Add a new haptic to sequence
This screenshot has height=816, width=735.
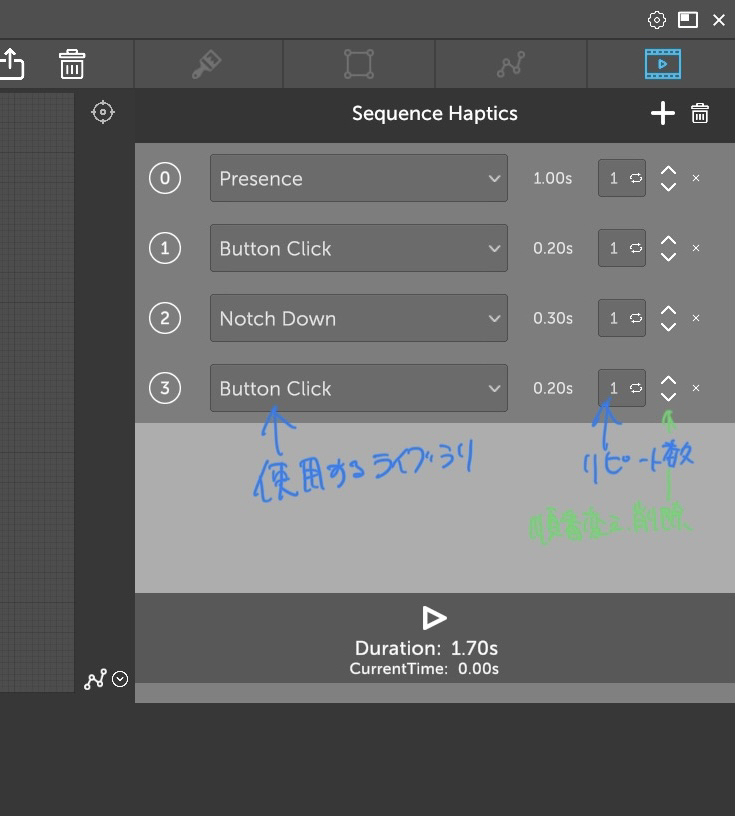[662, 114]
